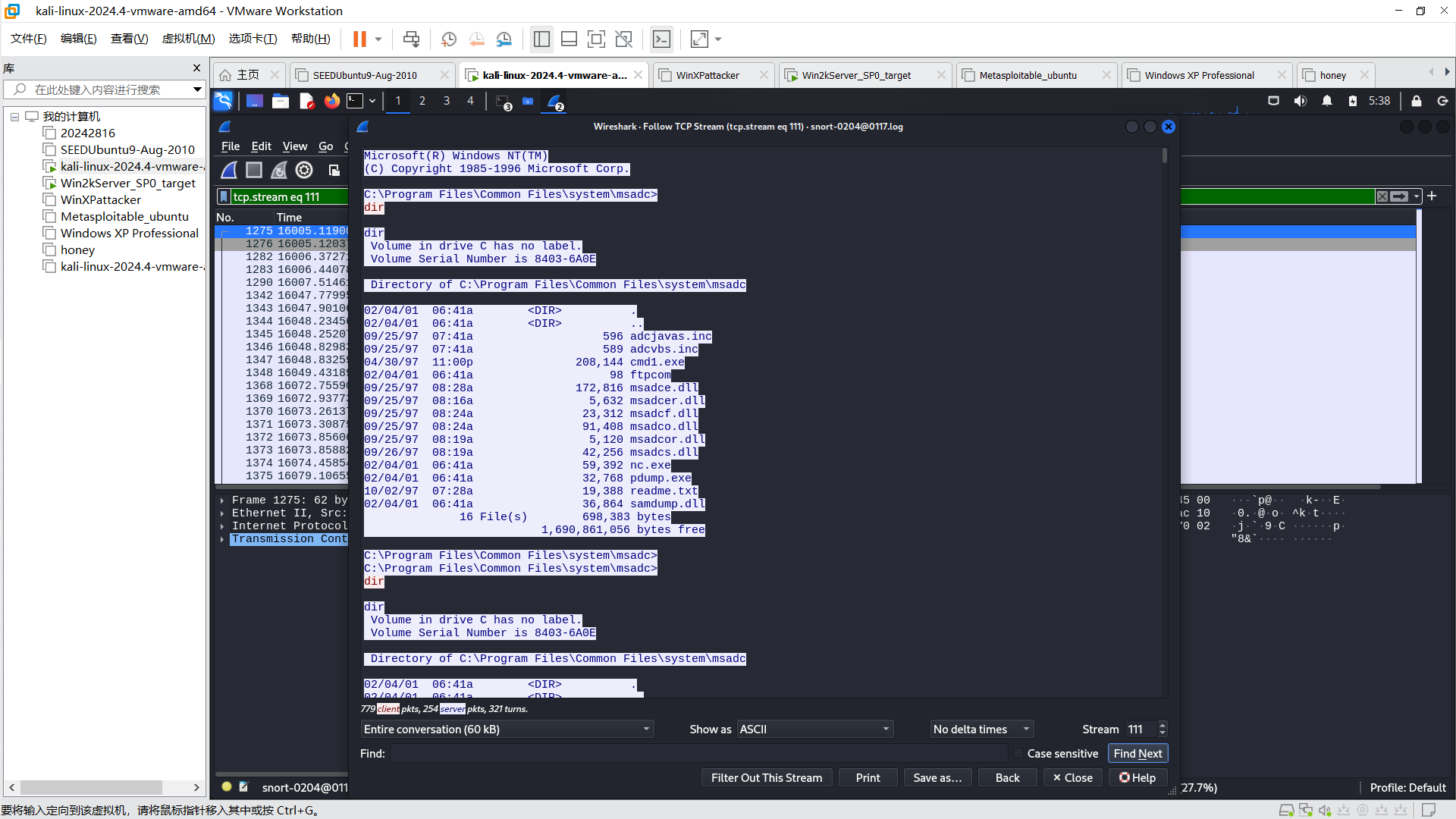
Task: Open the Show as ASCII dropdown
Action: (x=814, y=729)
